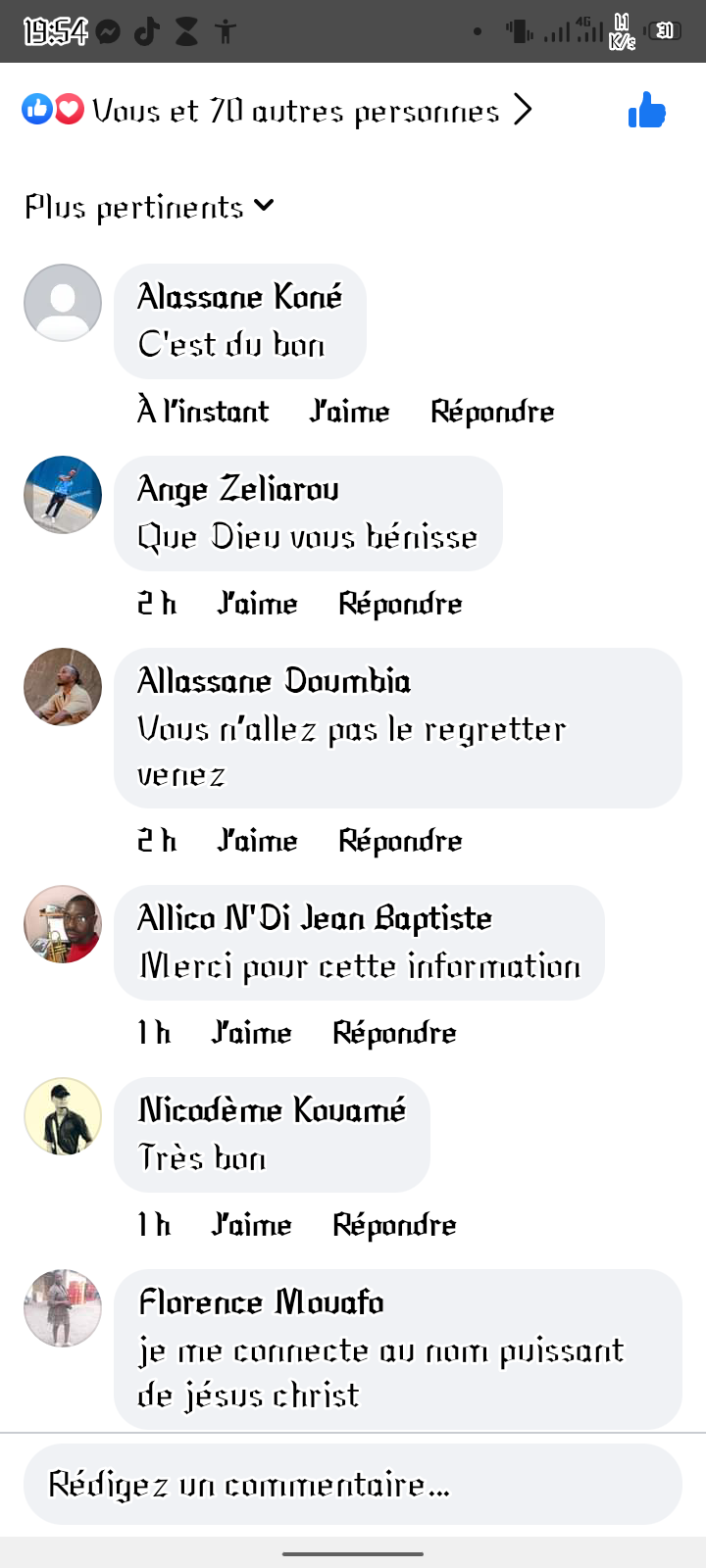Expand the "Plus pertinents" sort dropdown
Image resolution: width=706 pixels, height=1568 pixels.
click(x=149, y=207)
